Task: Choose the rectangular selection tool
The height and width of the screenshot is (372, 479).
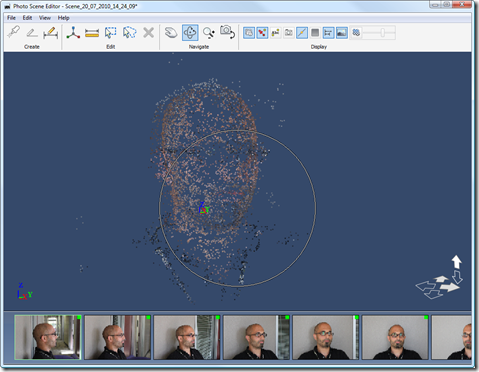Action: [x=110, y=33]
